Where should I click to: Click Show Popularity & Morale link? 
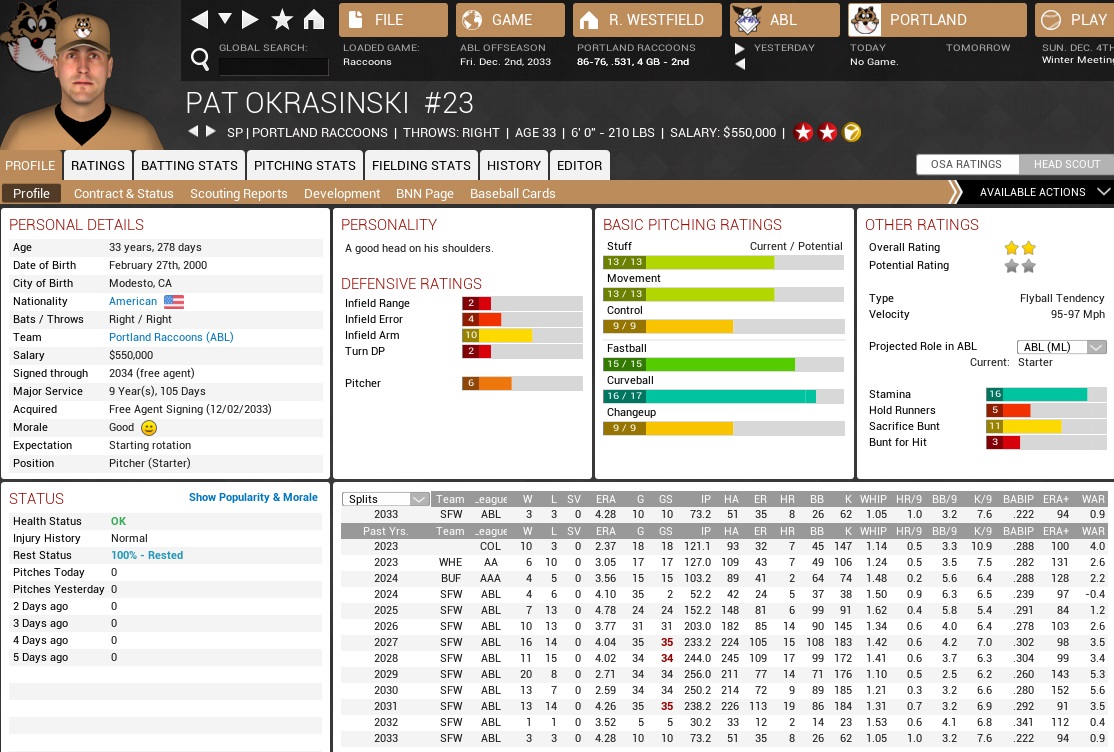[x=253, y=497]
